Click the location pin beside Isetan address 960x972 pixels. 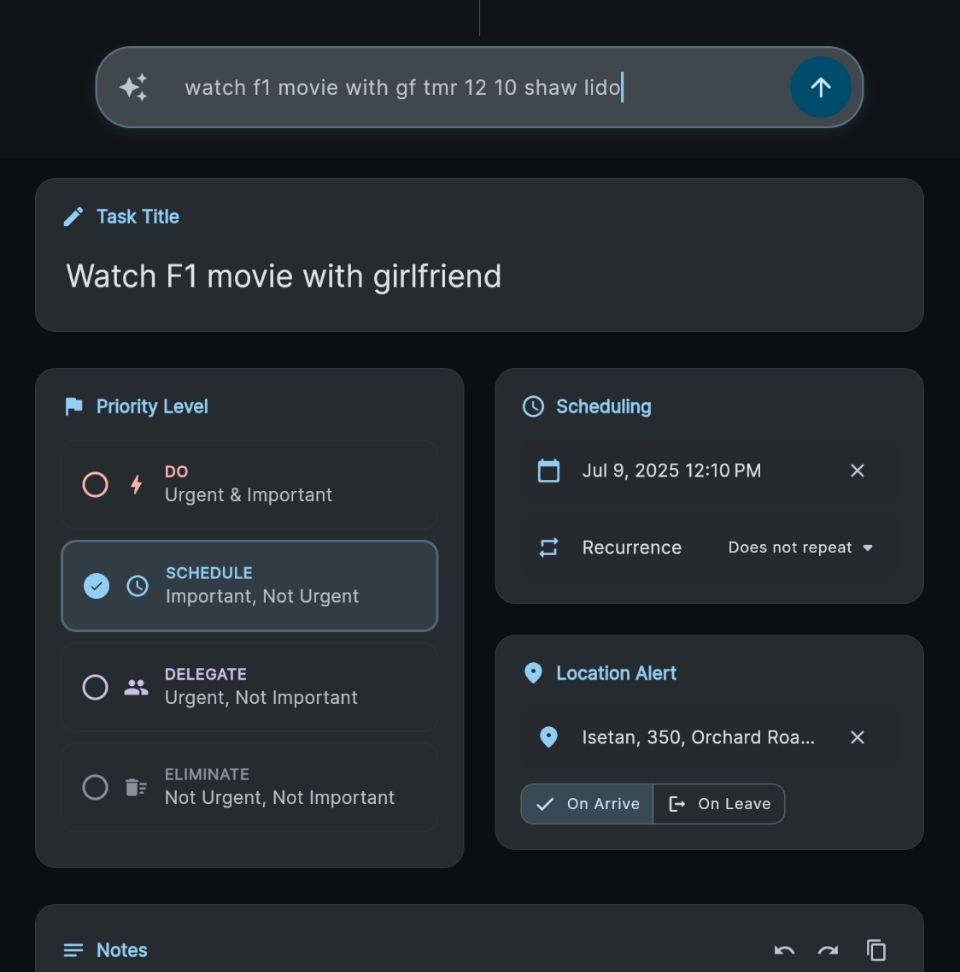548,737
